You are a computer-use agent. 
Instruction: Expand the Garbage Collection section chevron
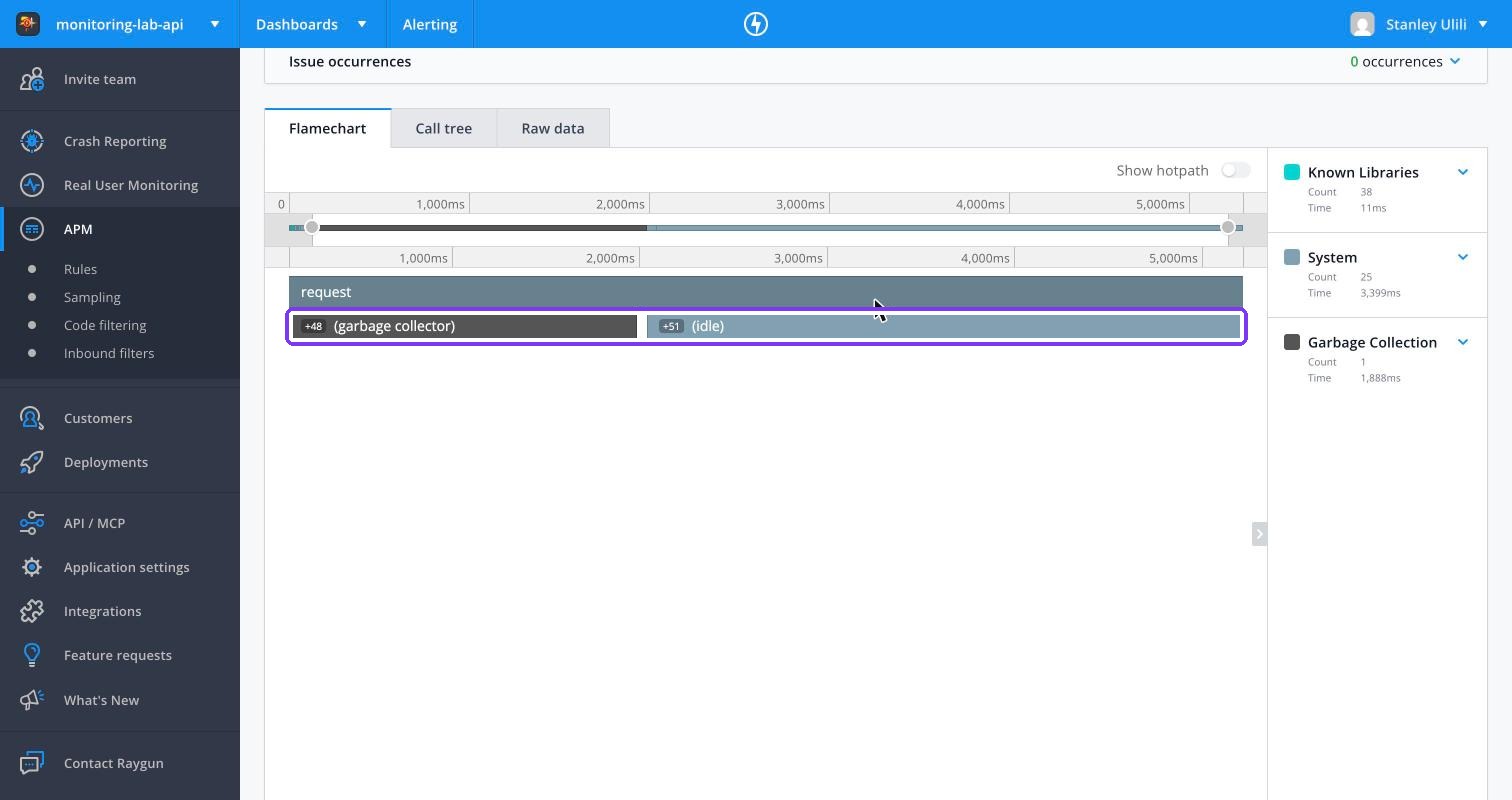coord(1463,342)
